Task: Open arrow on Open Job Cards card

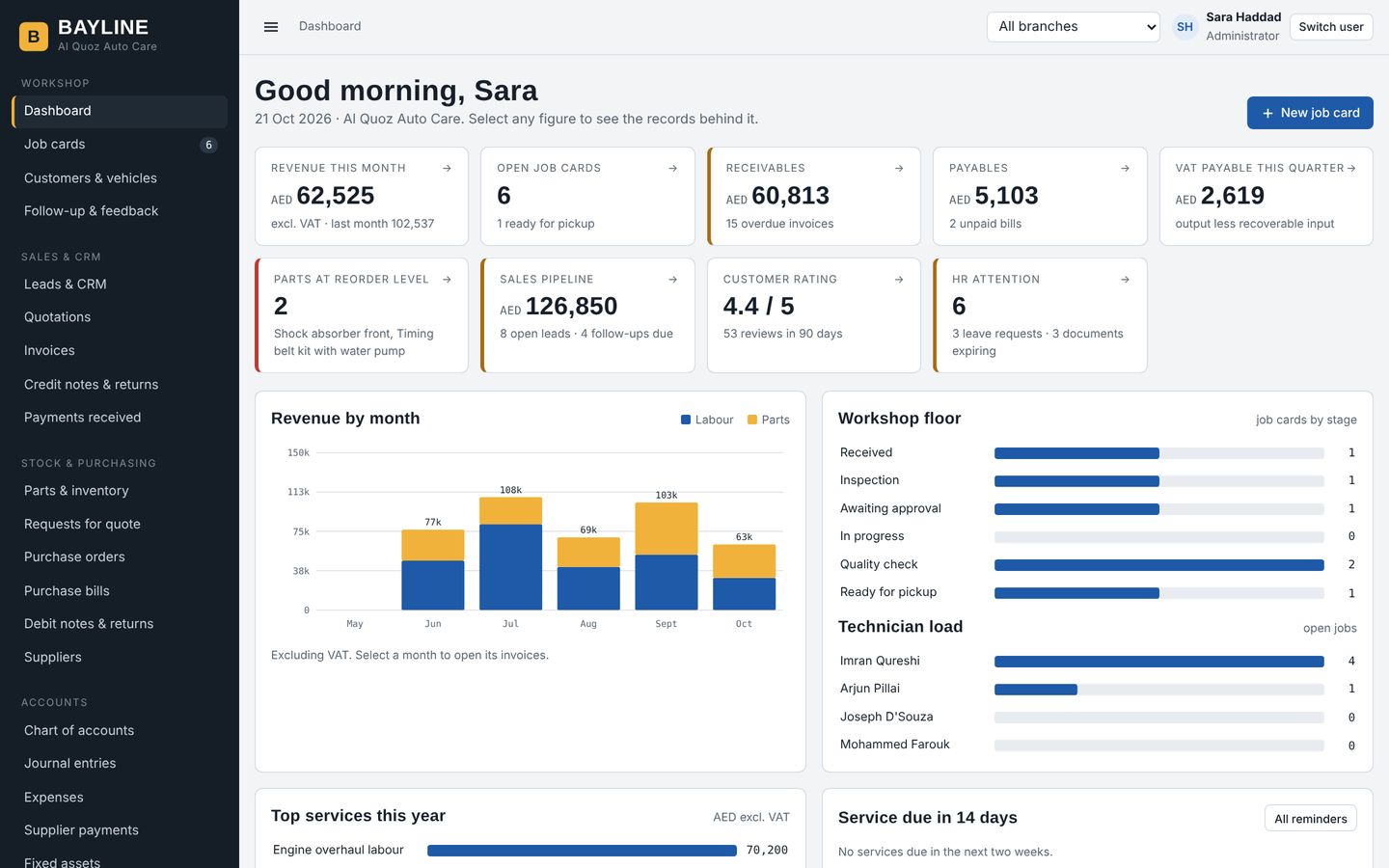Action: tap(672, 168)
